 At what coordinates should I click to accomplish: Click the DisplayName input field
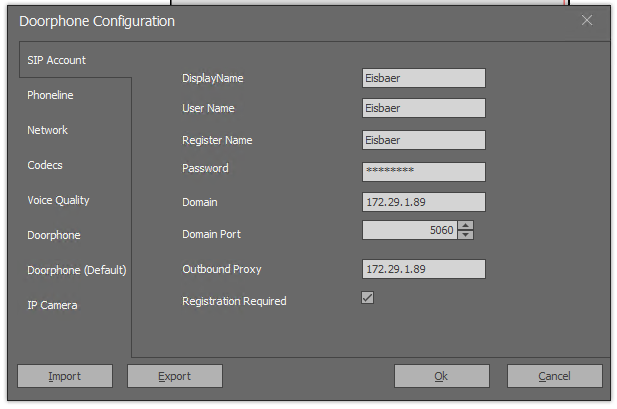tap(424, 78)
